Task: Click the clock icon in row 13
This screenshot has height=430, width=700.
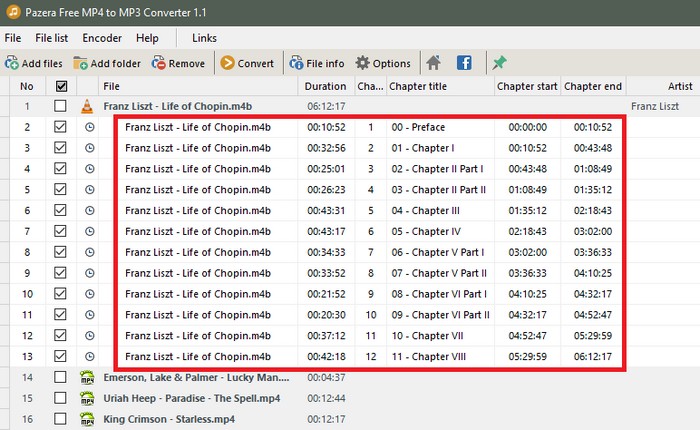Action: (x=90, y=357)
